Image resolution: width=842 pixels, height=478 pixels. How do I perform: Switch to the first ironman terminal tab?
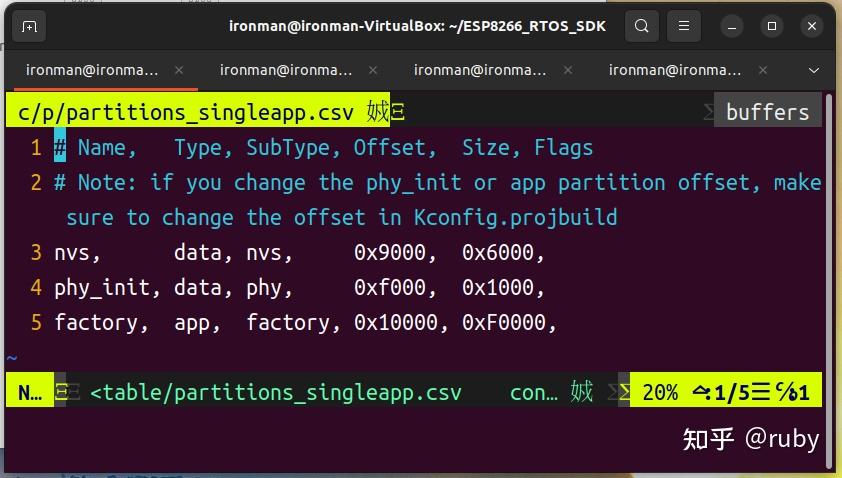point(92,70)
